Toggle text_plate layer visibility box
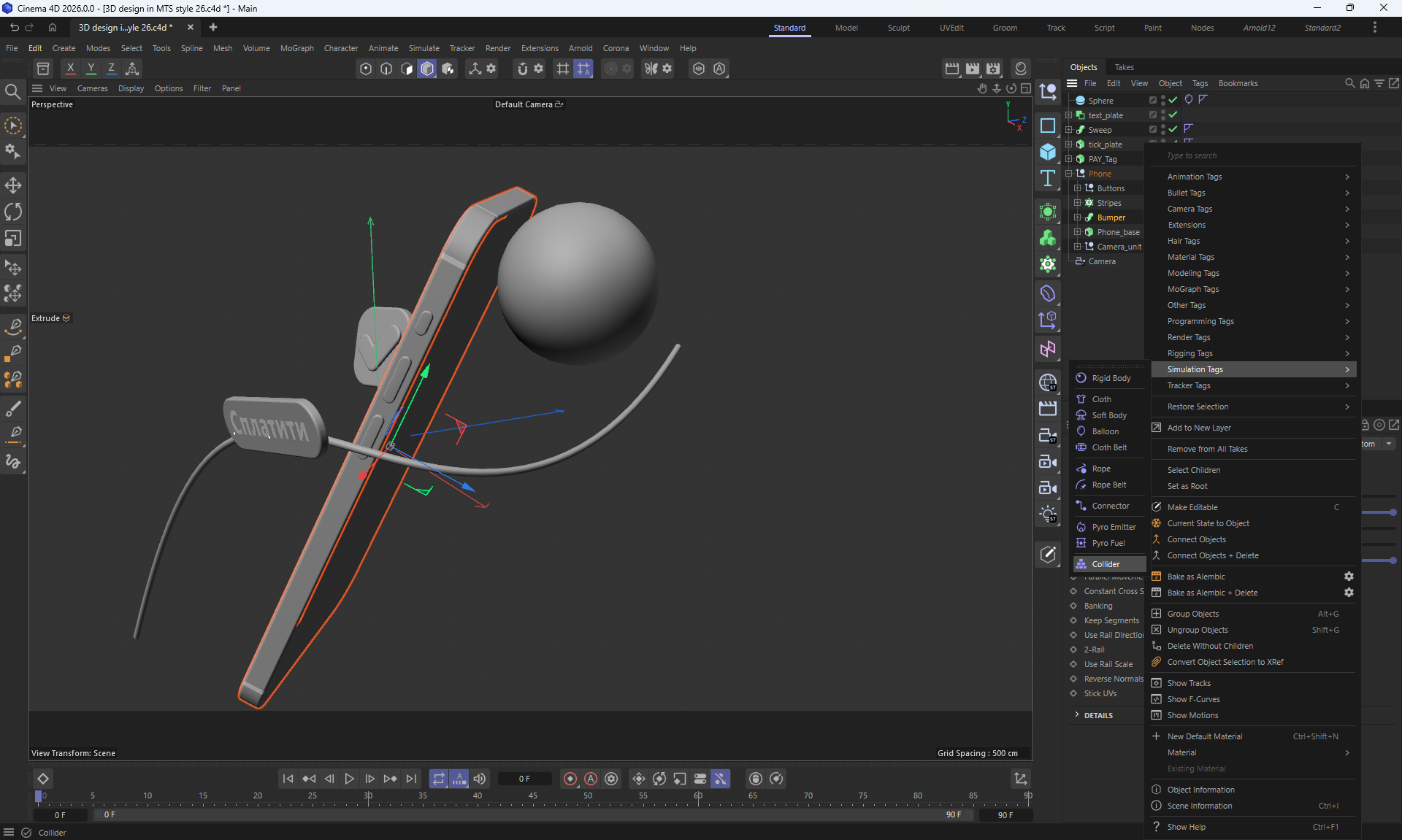The width and height of the screenshot is (1402, 840). point(1153,115)
